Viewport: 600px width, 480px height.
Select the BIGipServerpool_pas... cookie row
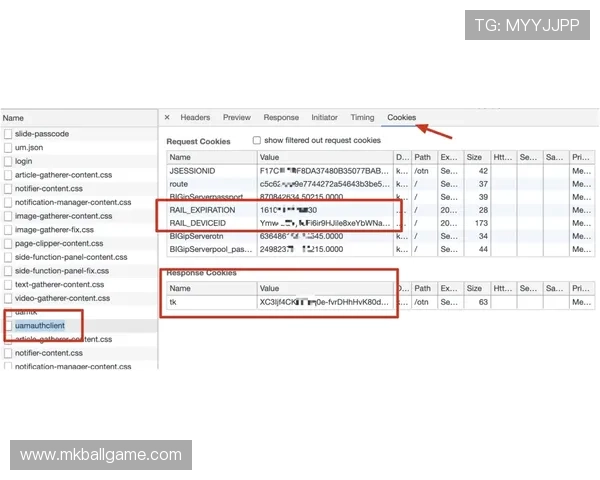tap(380, 249)
